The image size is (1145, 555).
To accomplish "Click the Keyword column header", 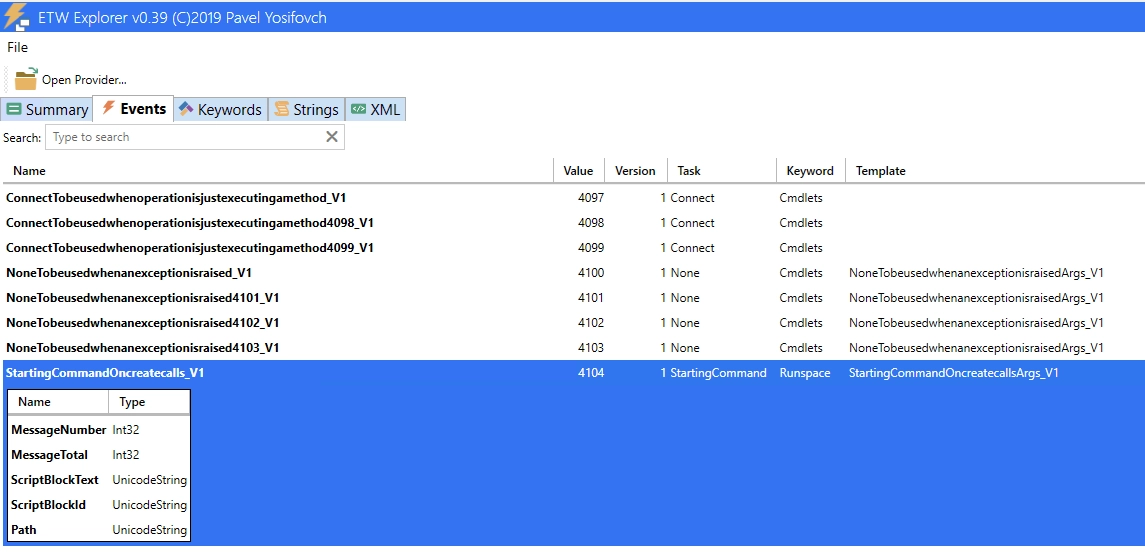I will 810,171.
